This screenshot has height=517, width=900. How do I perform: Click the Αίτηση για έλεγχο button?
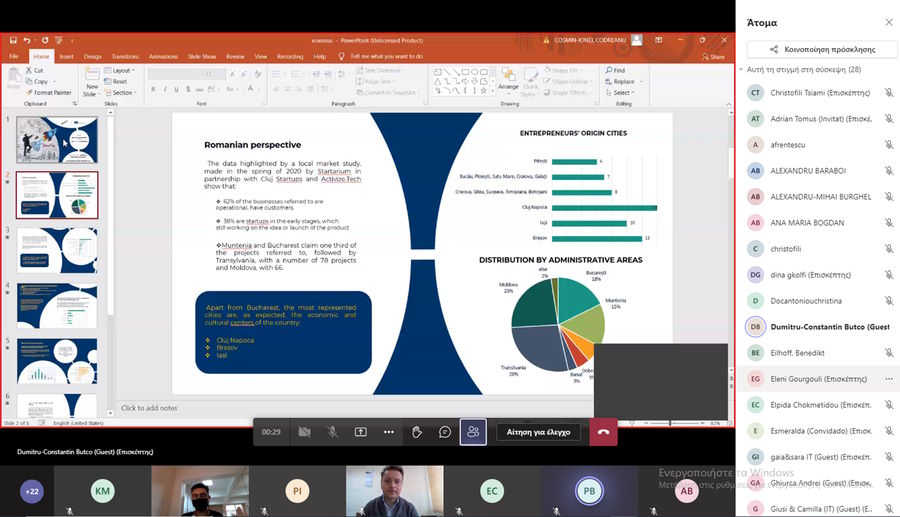[539, 432]
